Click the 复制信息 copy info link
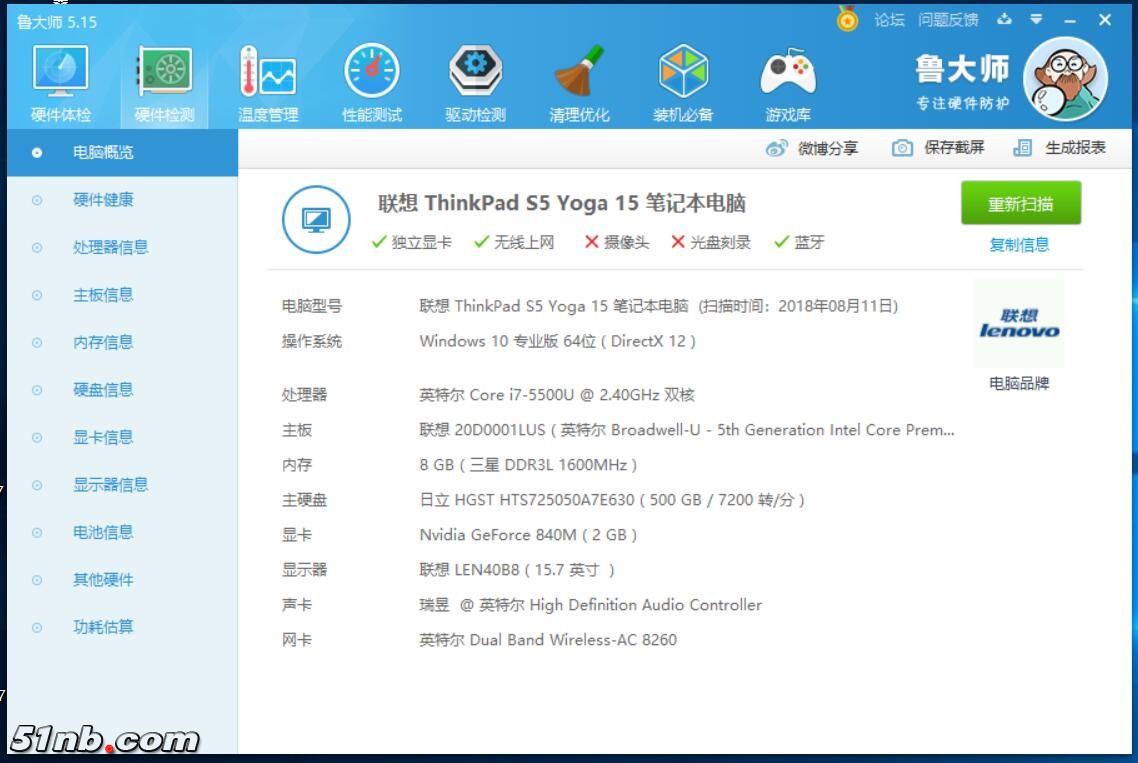 pos(1021,243)
